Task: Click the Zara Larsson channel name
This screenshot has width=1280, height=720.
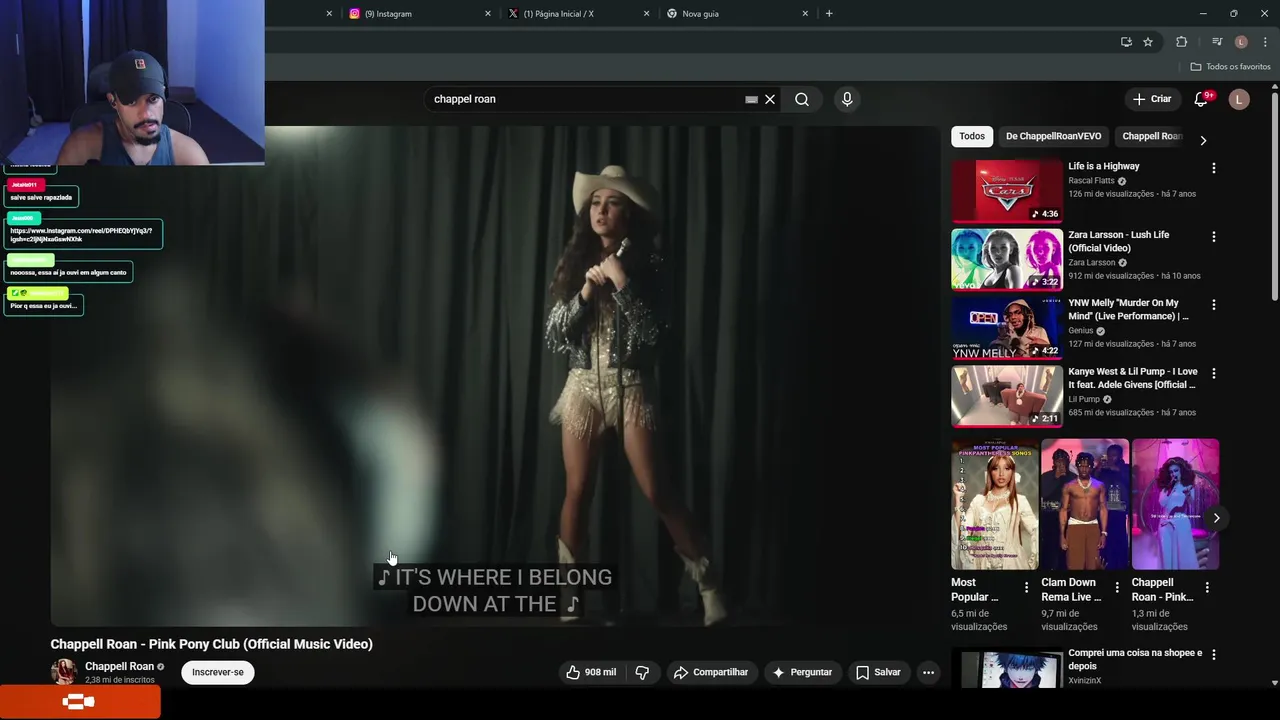Action: tap(1091, 263)
